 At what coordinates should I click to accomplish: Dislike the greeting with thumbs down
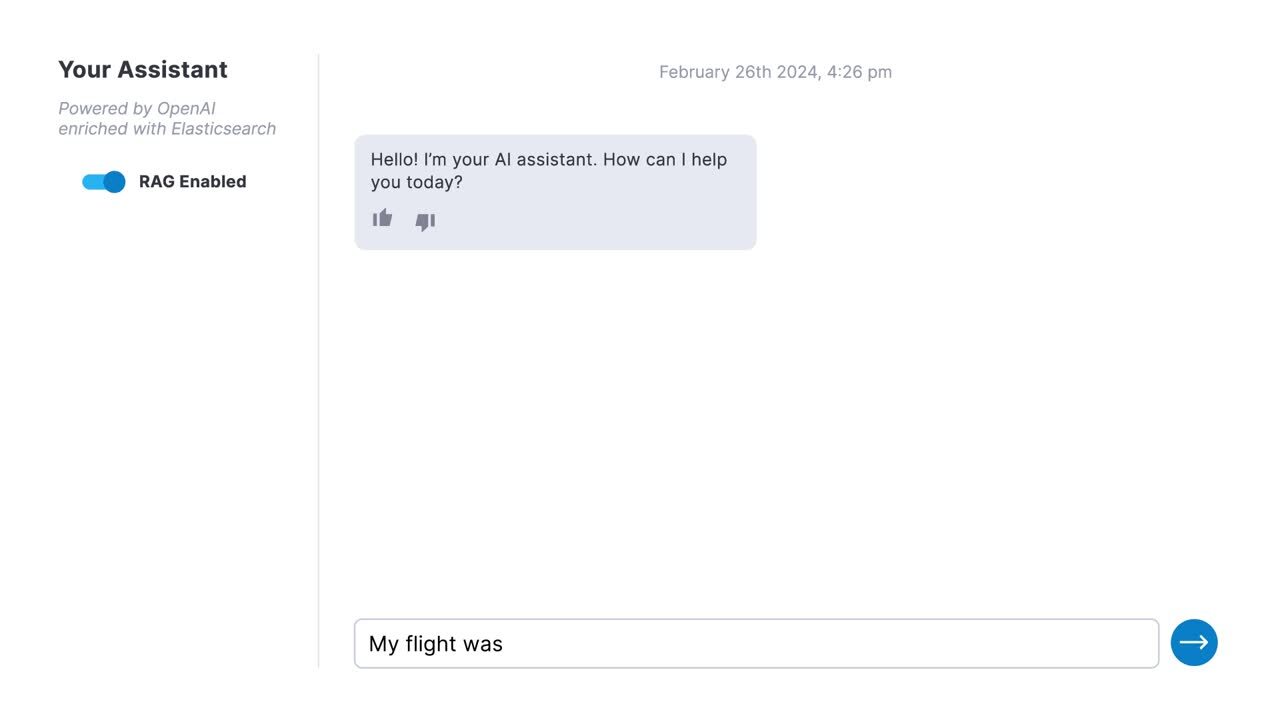pos(425,222)
